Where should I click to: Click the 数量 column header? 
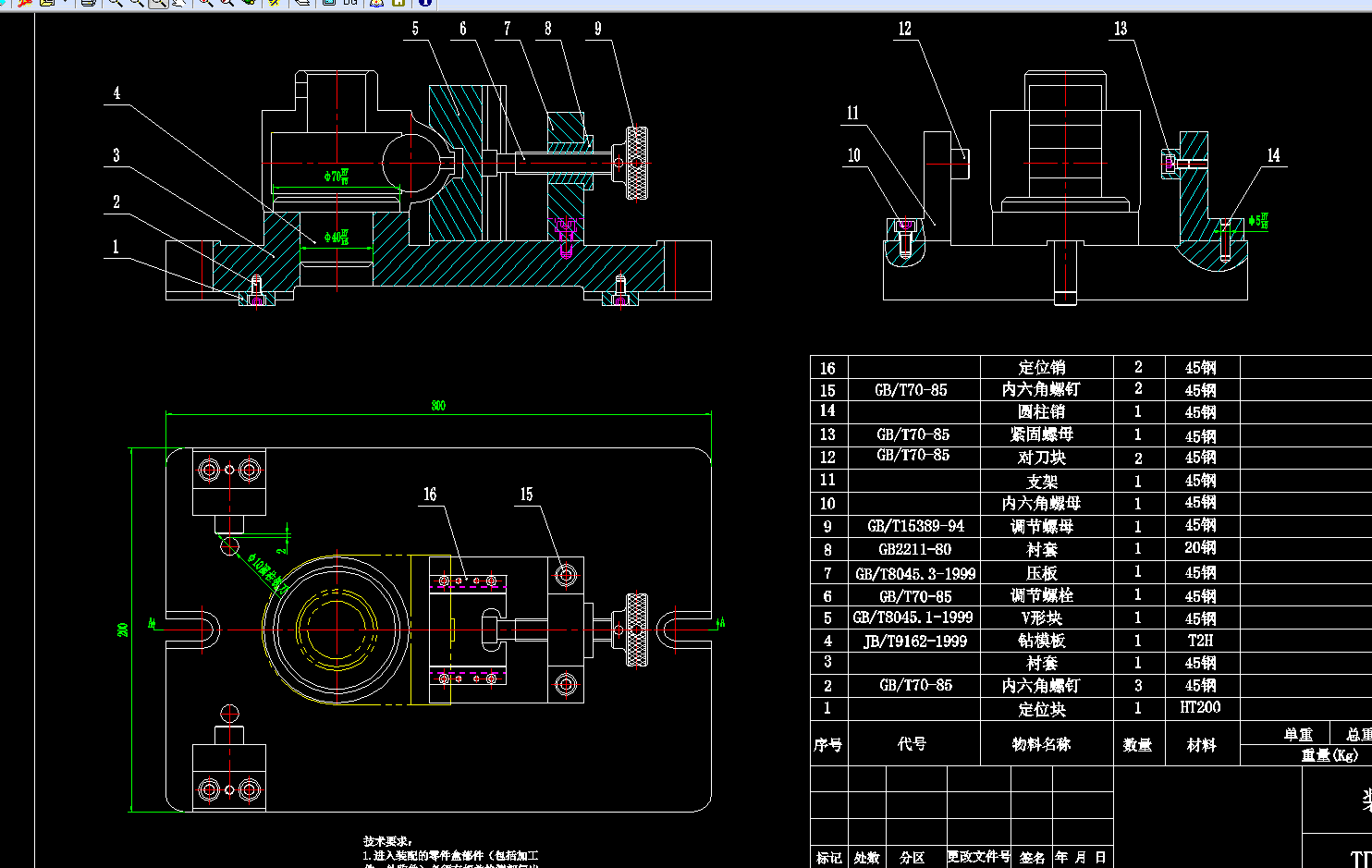click(1138, 744)
